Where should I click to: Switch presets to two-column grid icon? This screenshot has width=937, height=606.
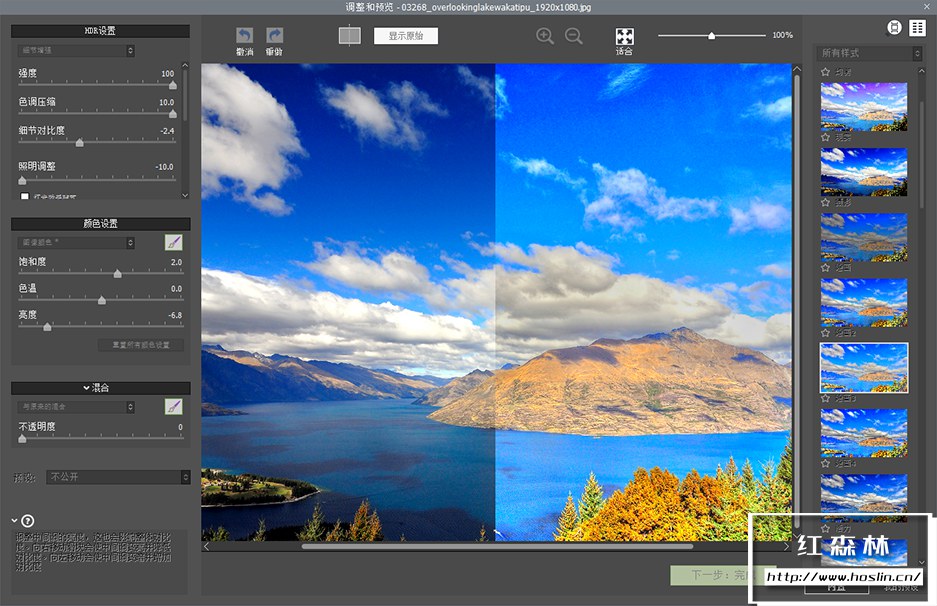coord(917,27)
